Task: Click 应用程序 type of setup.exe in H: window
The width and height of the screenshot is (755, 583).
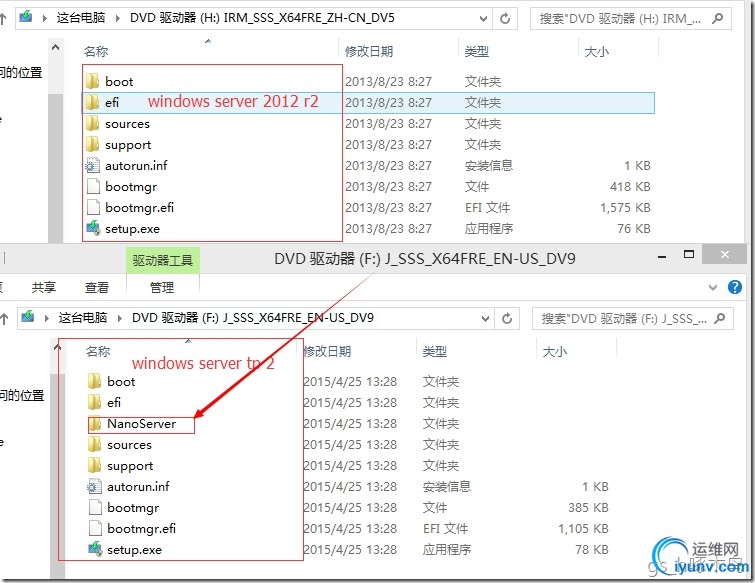Action: point(489,228)
